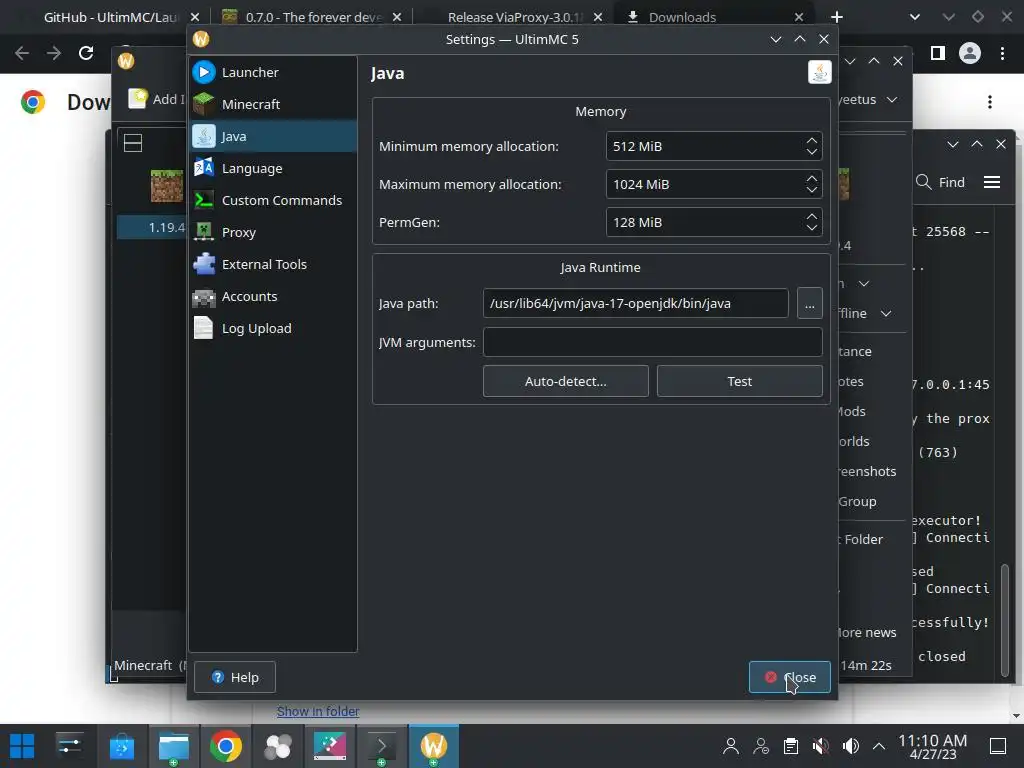Open the Windows-style start menu
The height and width of the screenshot is (768, 1024).
coord(22,746)
